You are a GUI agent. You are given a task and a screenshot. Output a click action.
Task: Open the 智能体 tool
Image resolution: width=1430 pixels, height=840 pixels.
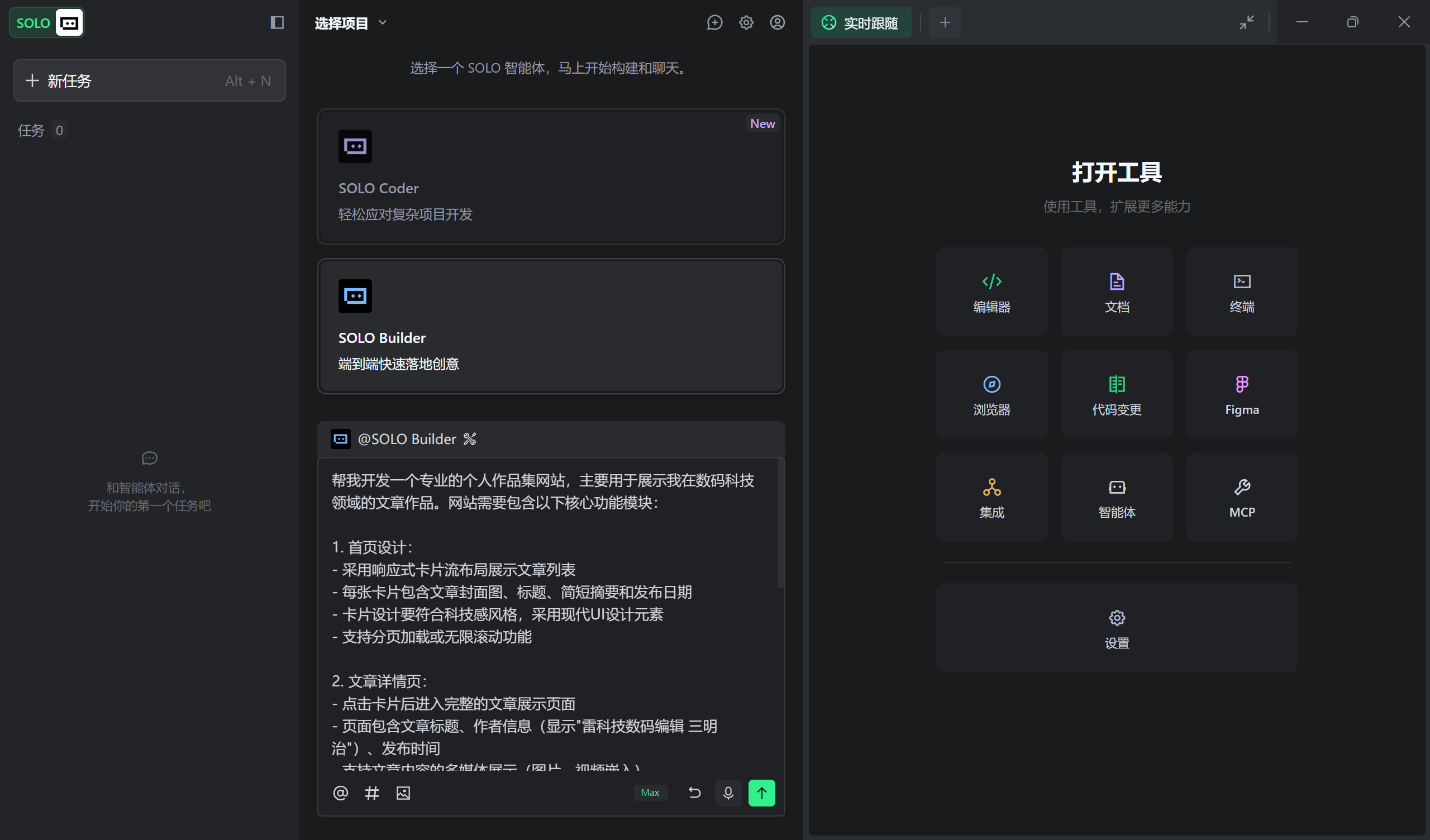pyautogui.click(x=1116, y=497)
